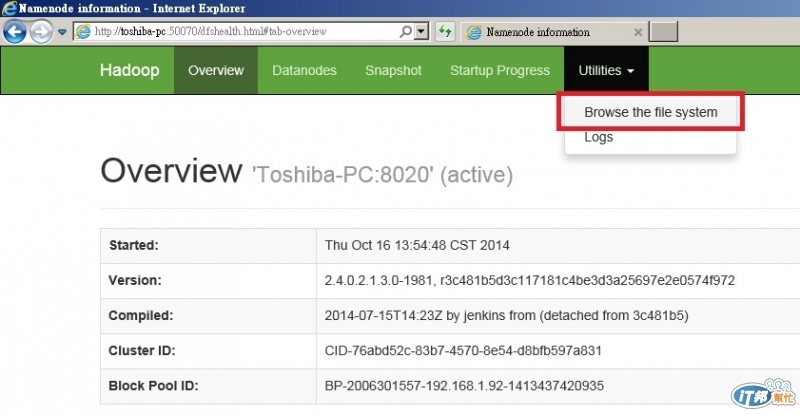800x415 pixels.
Task: Click the page icon in address bar
Action: [x=83, y=32]
